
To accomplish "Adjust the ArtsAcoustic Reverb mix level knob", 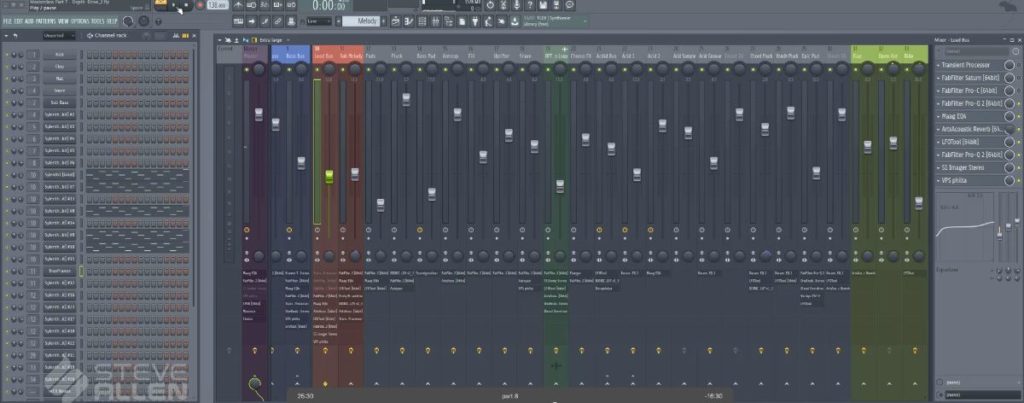I will tap(1010, 129).
